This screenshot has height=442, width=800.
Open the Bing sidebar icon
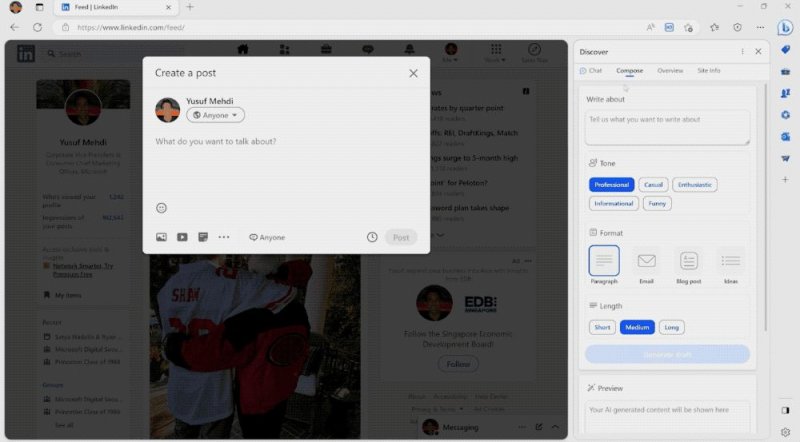[785, 28]
